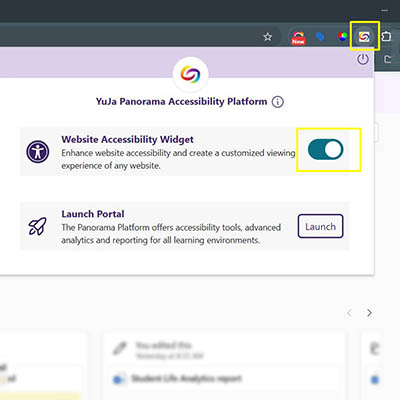Open the YuJa Panorama extension icon
This screenshot has height=400, width=400.
click(x=364, y=37)
